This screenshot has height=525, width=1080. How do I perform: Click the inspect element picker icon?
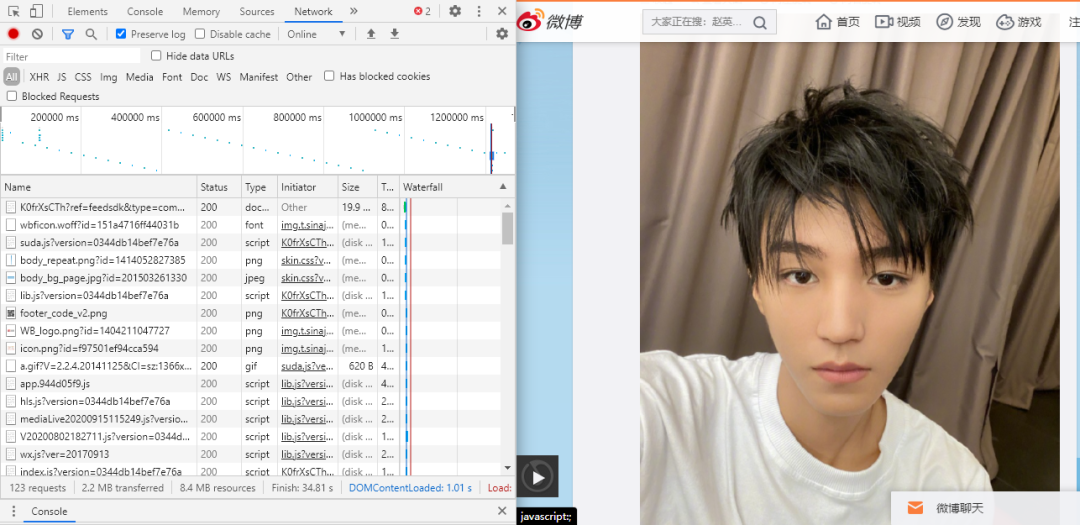[13, 11]
